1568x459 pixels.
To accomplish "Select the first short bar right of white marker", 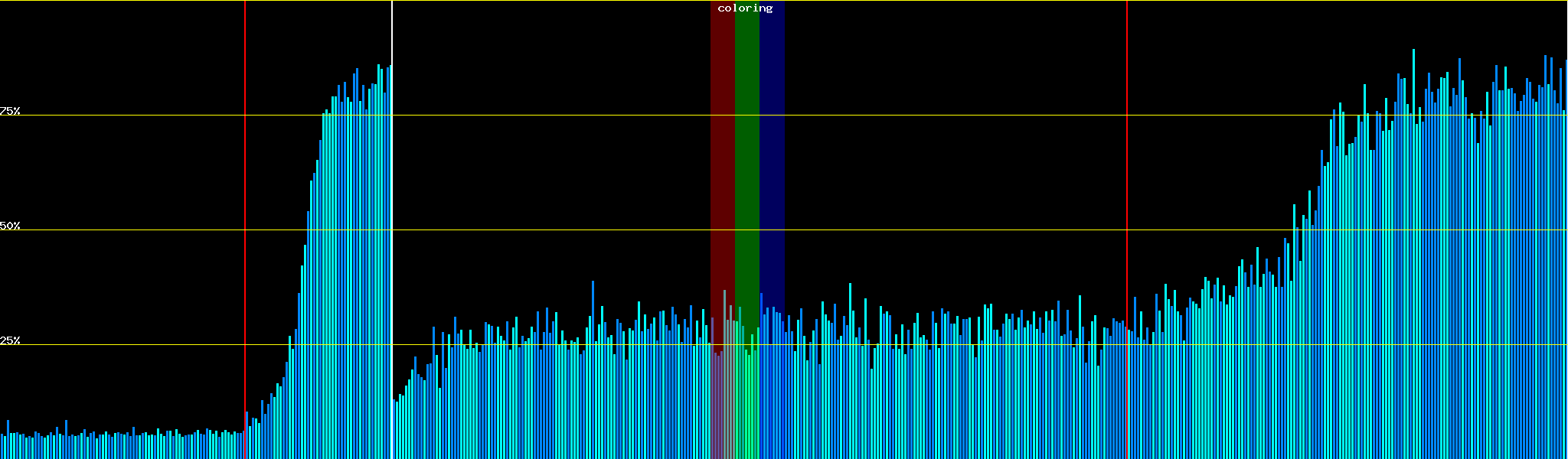I will (x=394, y=428).
